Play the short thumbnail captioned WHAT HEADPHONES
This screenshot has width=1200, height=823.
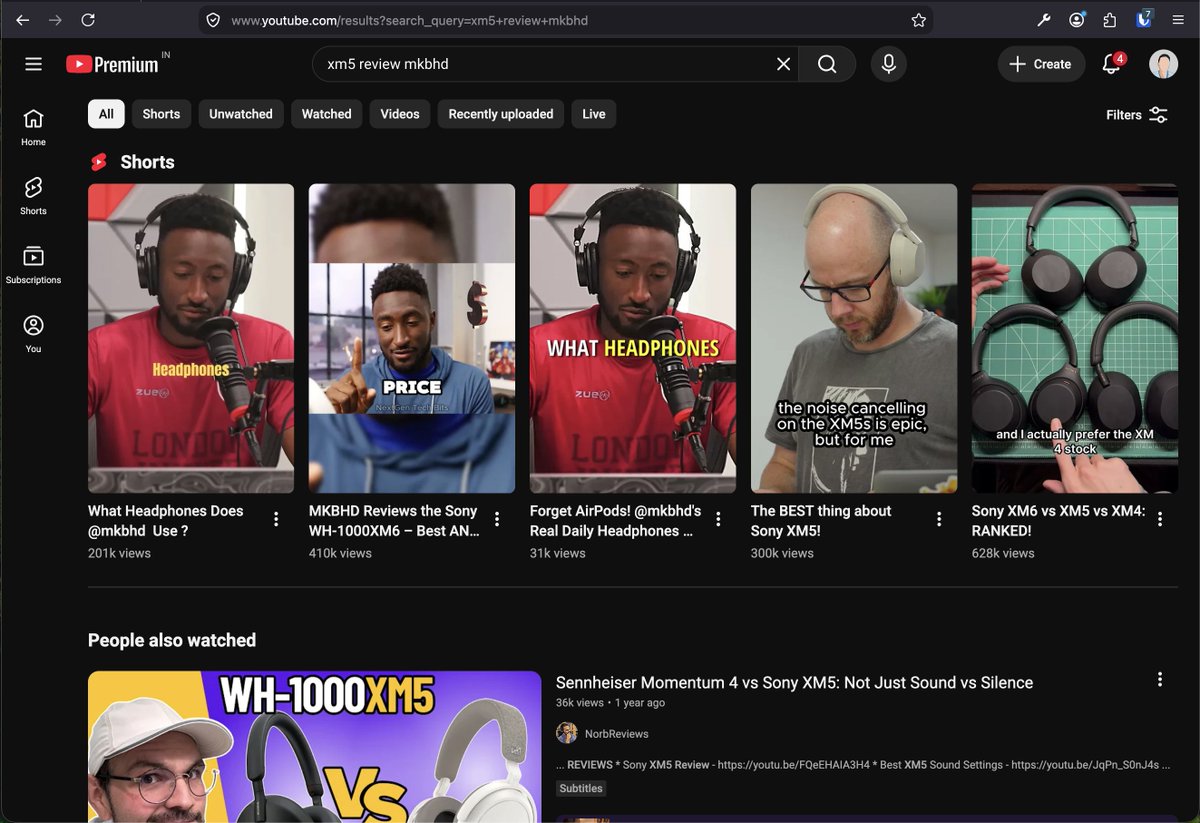coord(633,338)
